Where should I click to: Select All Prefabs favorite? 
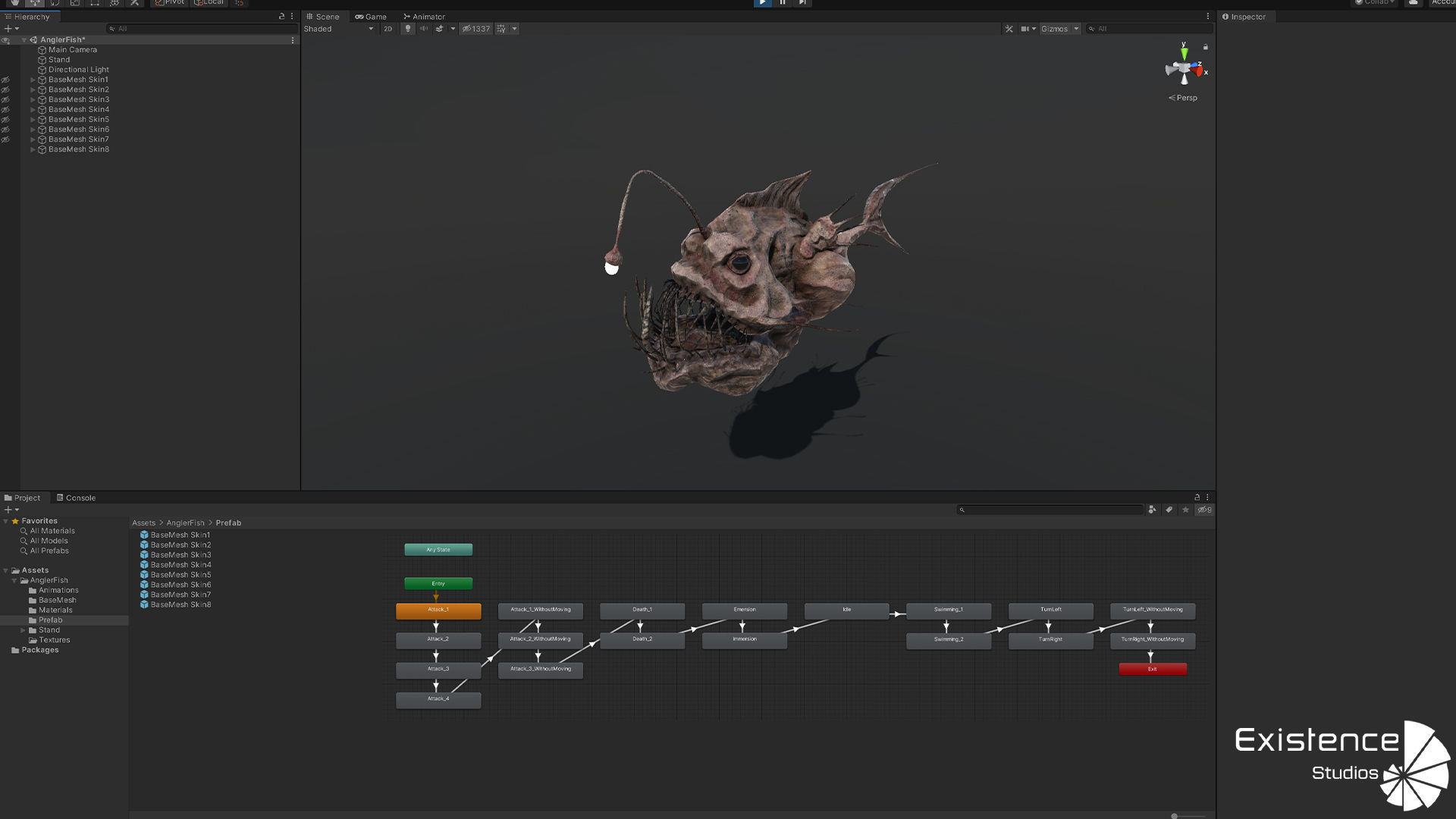[x=49, y=551]
